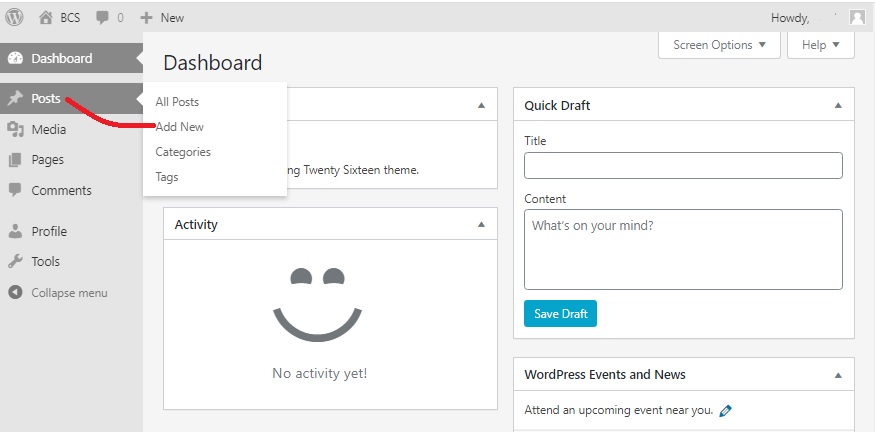Click the Tools wrench icon

pyautogui.click(x=15, y=261)
